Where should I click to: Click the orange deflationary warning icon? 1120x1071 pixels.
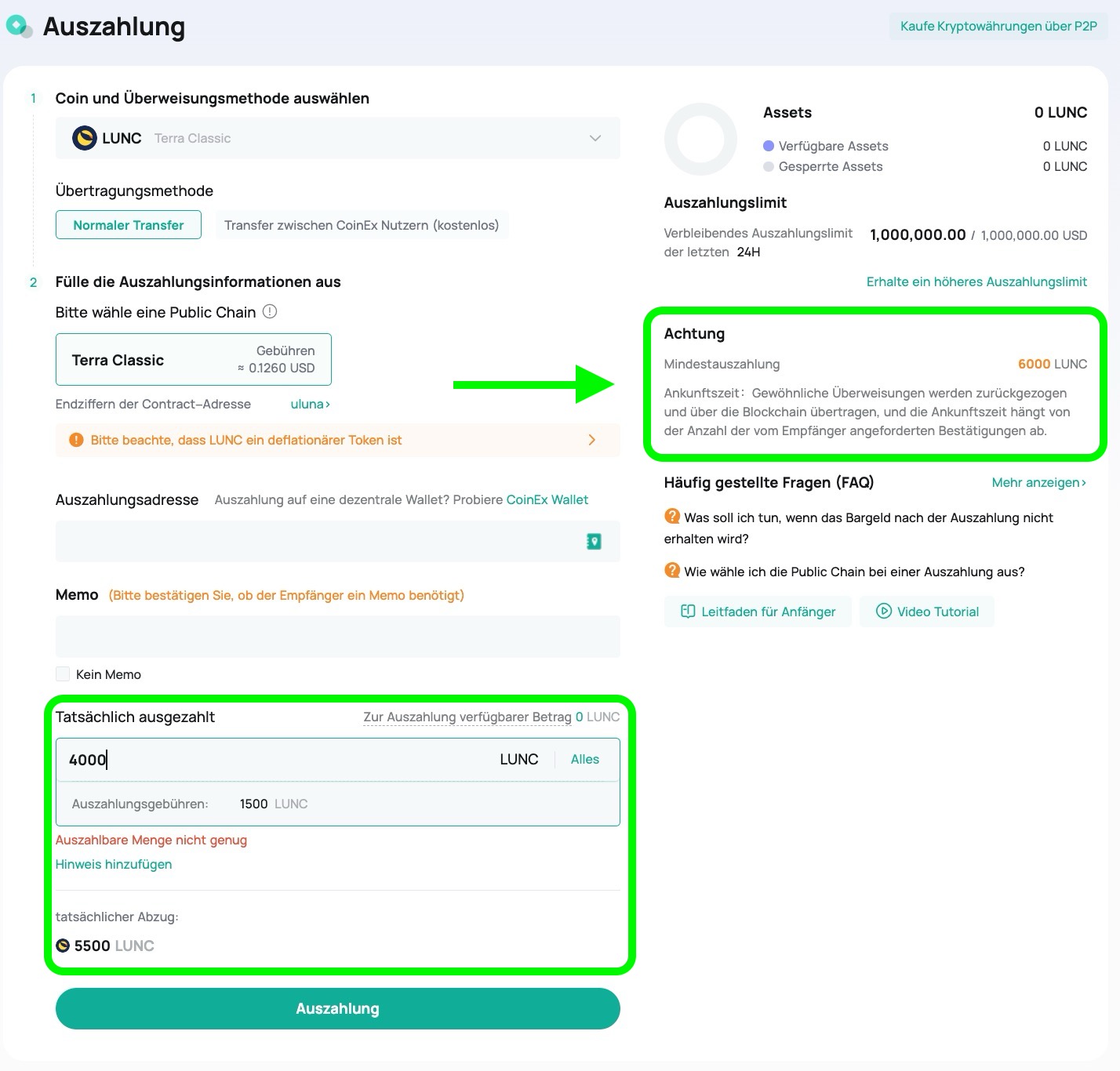pos(76,441)
